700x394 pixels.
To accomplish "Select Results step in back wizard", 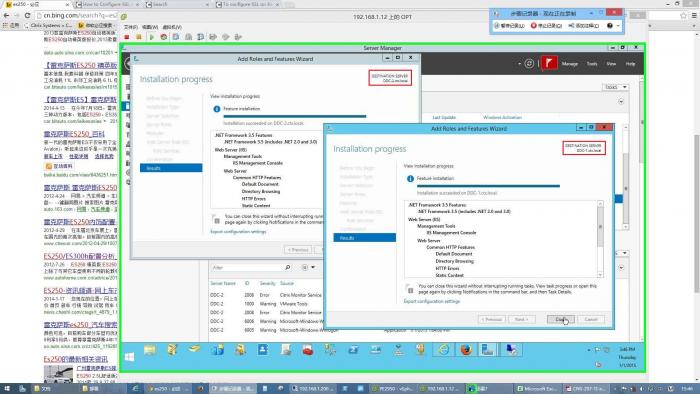I will 171,168.
